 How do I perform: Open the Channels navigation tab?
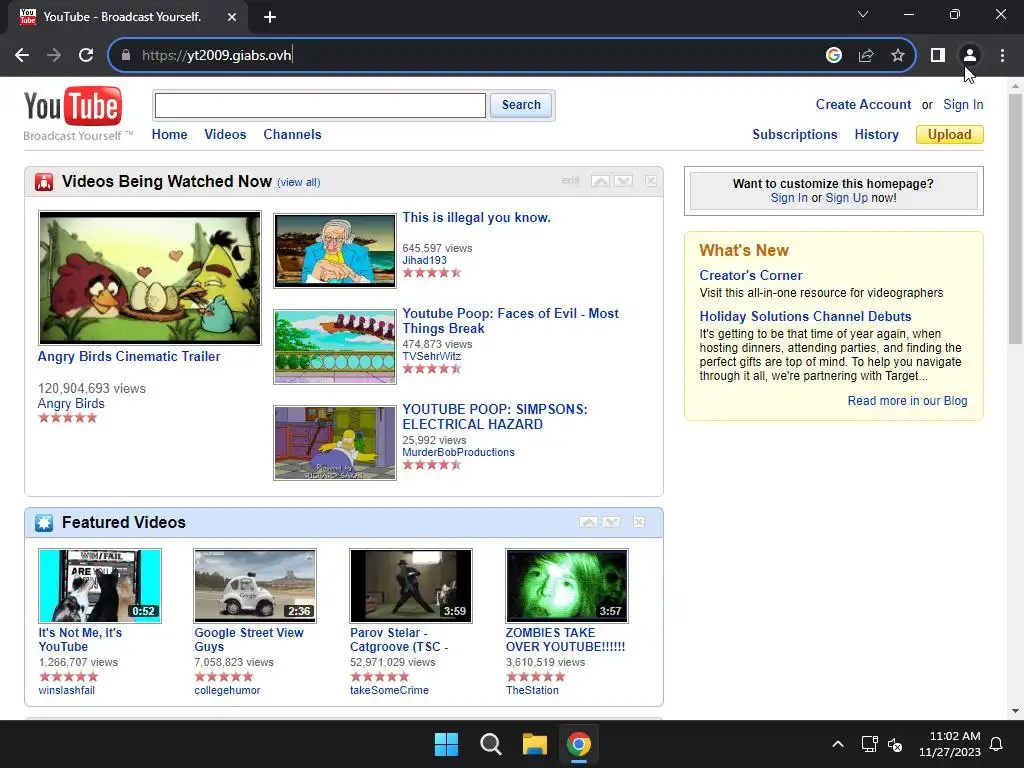292,135
